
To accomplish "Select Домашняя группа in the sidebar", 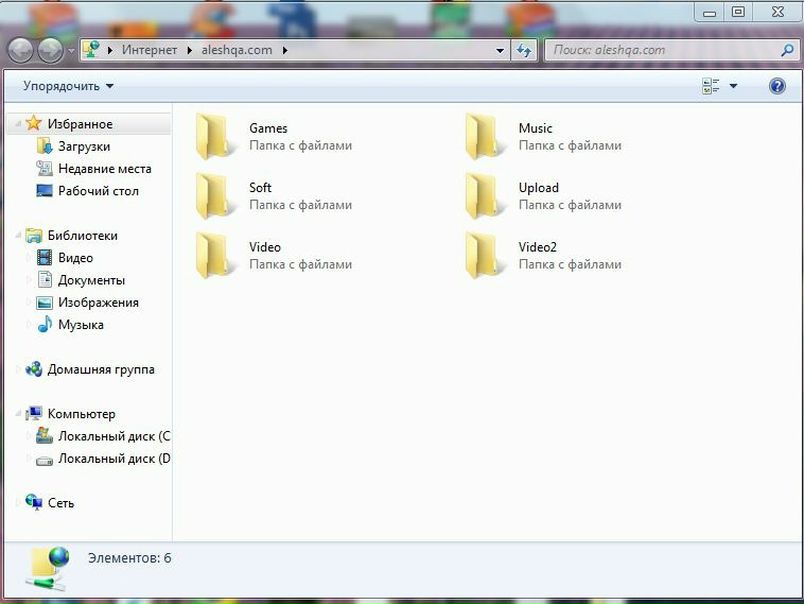I will click(x=100, y=369).
